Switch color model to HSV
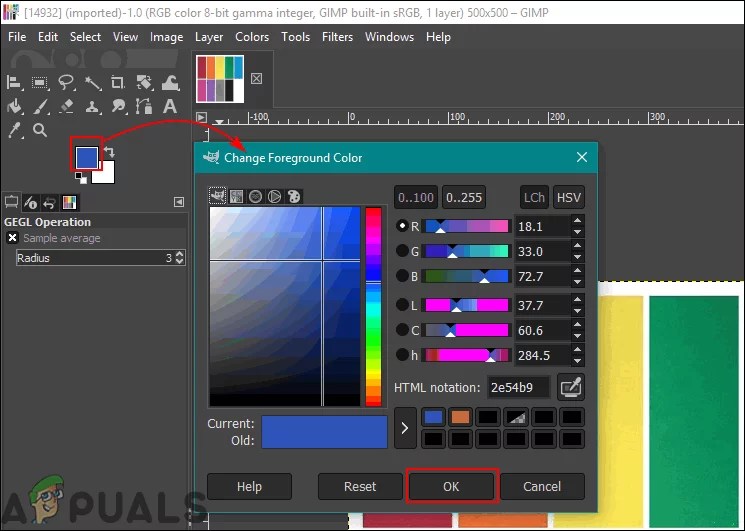 pyautogui.click(x=569, y=197)
